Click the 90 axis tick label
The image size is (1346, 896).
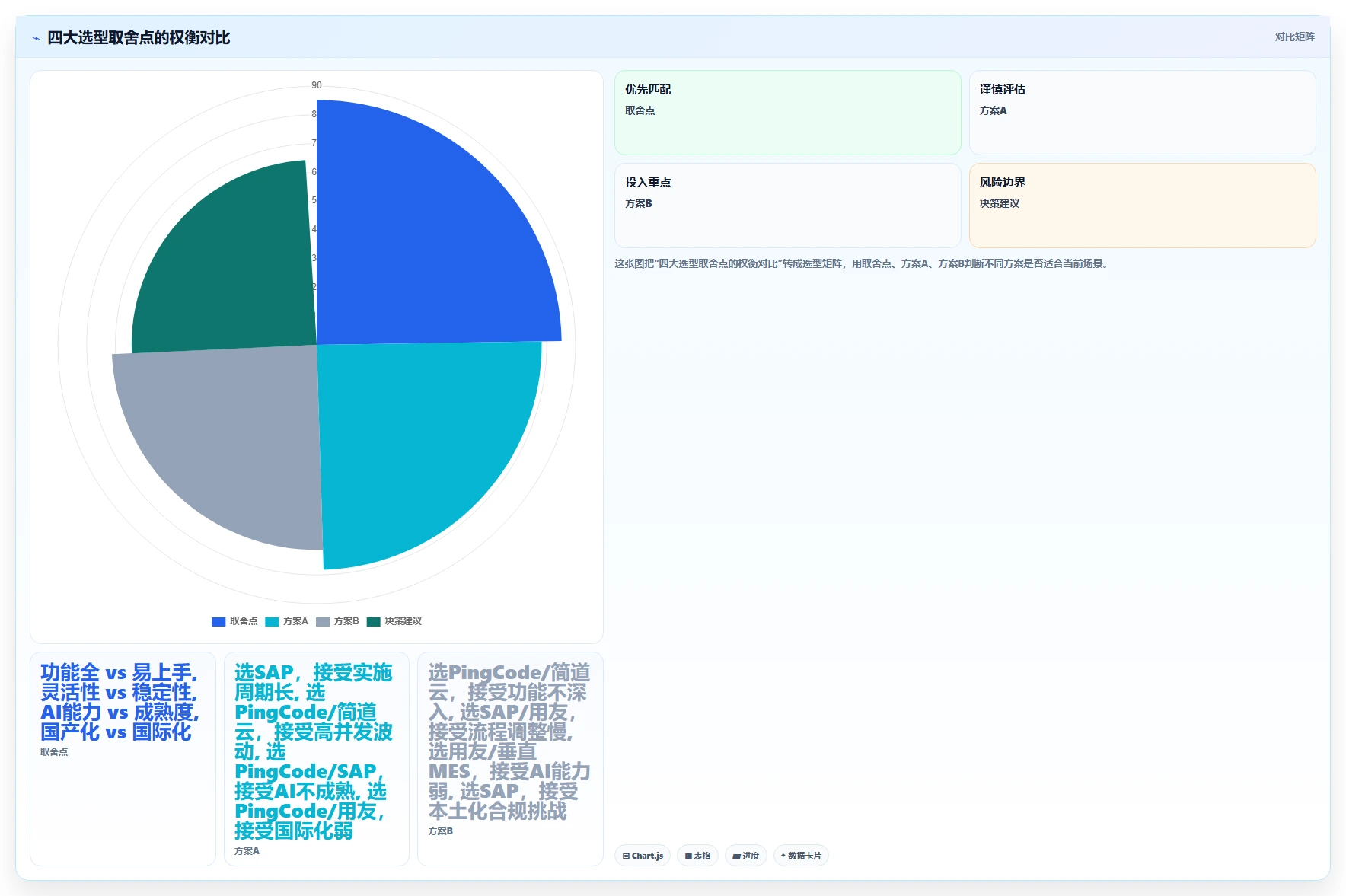[317, 85]
